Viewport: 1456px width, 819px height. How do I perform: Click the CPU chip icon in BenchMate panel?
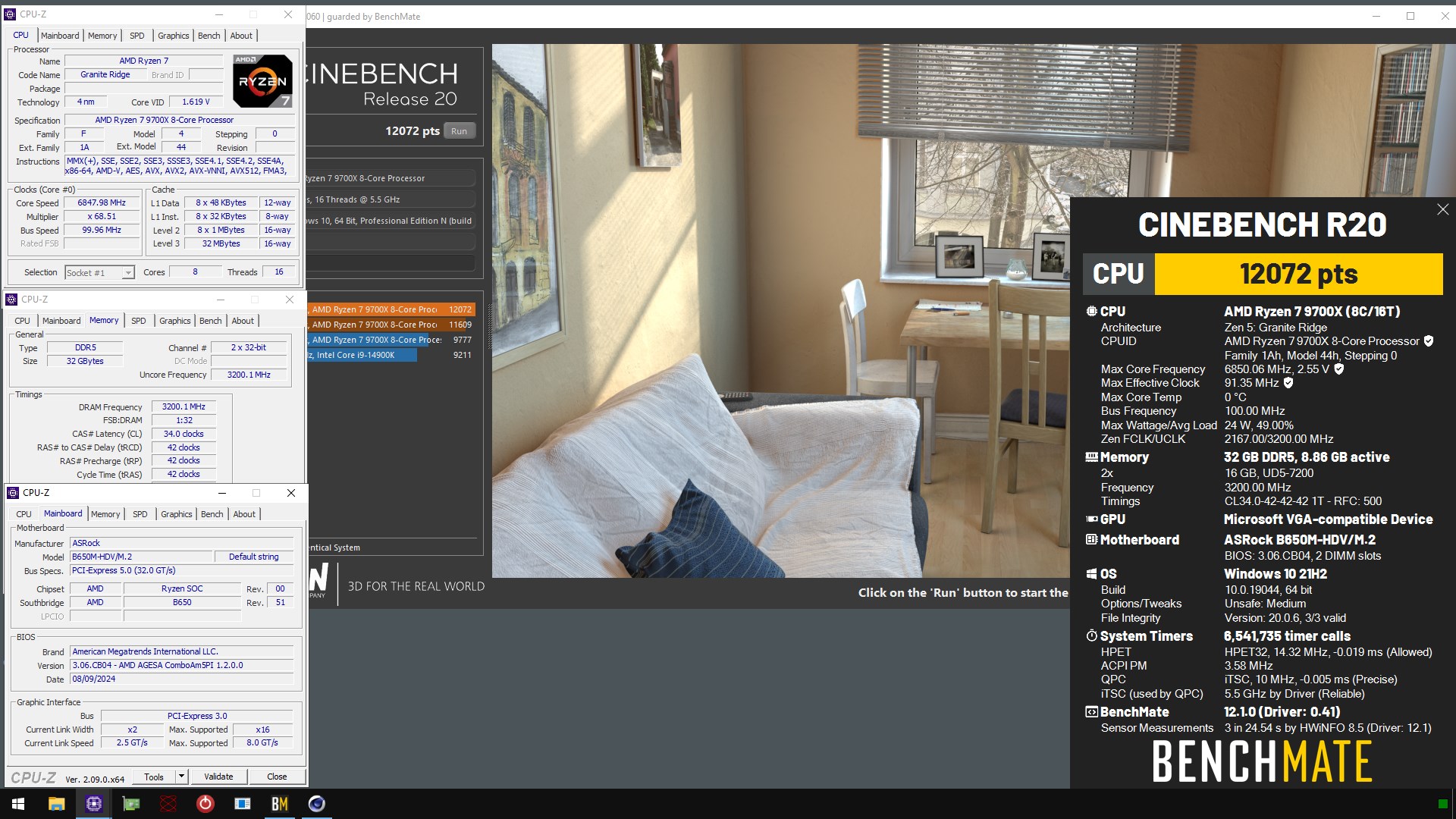[1091, 311]
